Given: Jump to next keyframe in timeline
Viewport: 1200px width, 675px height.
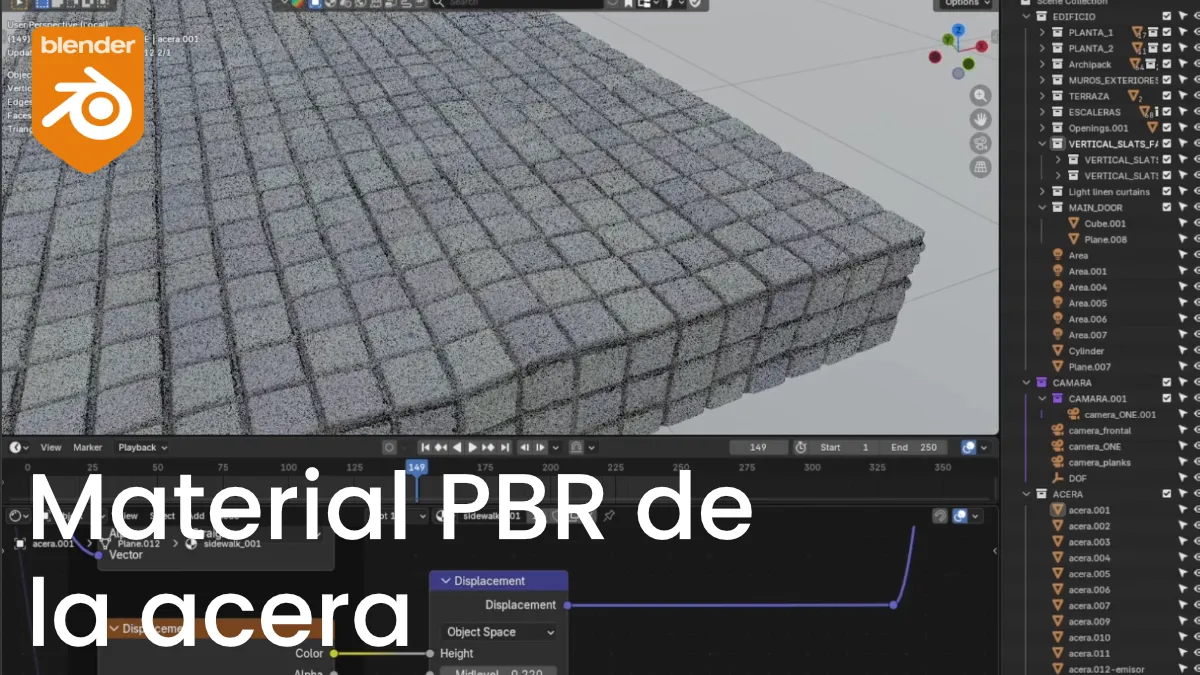Looking at the screenshot, I should [489, 447].
